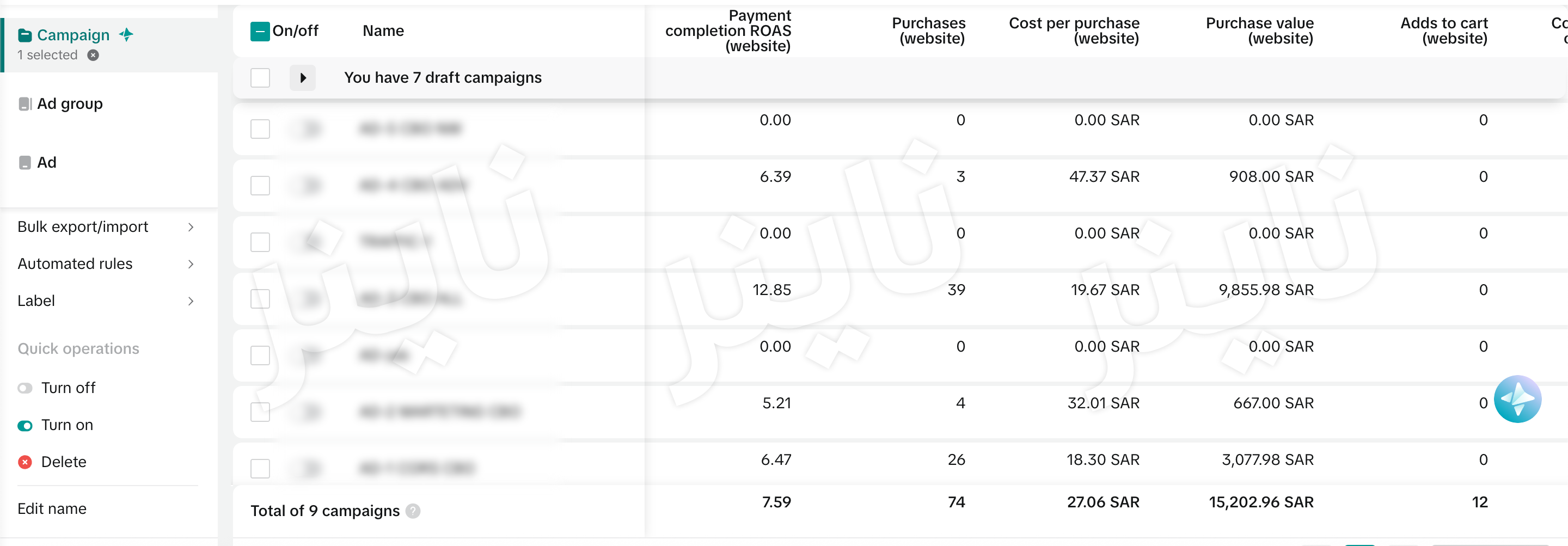Open the Label submenu
This screenshot has height=546, width=1568.
click(x=191, y=301)
